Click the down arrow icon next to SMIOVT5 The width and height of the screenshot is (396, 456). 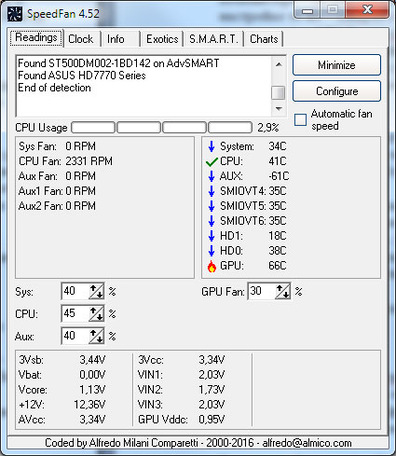pyautogui.click(x=211, y=206)
